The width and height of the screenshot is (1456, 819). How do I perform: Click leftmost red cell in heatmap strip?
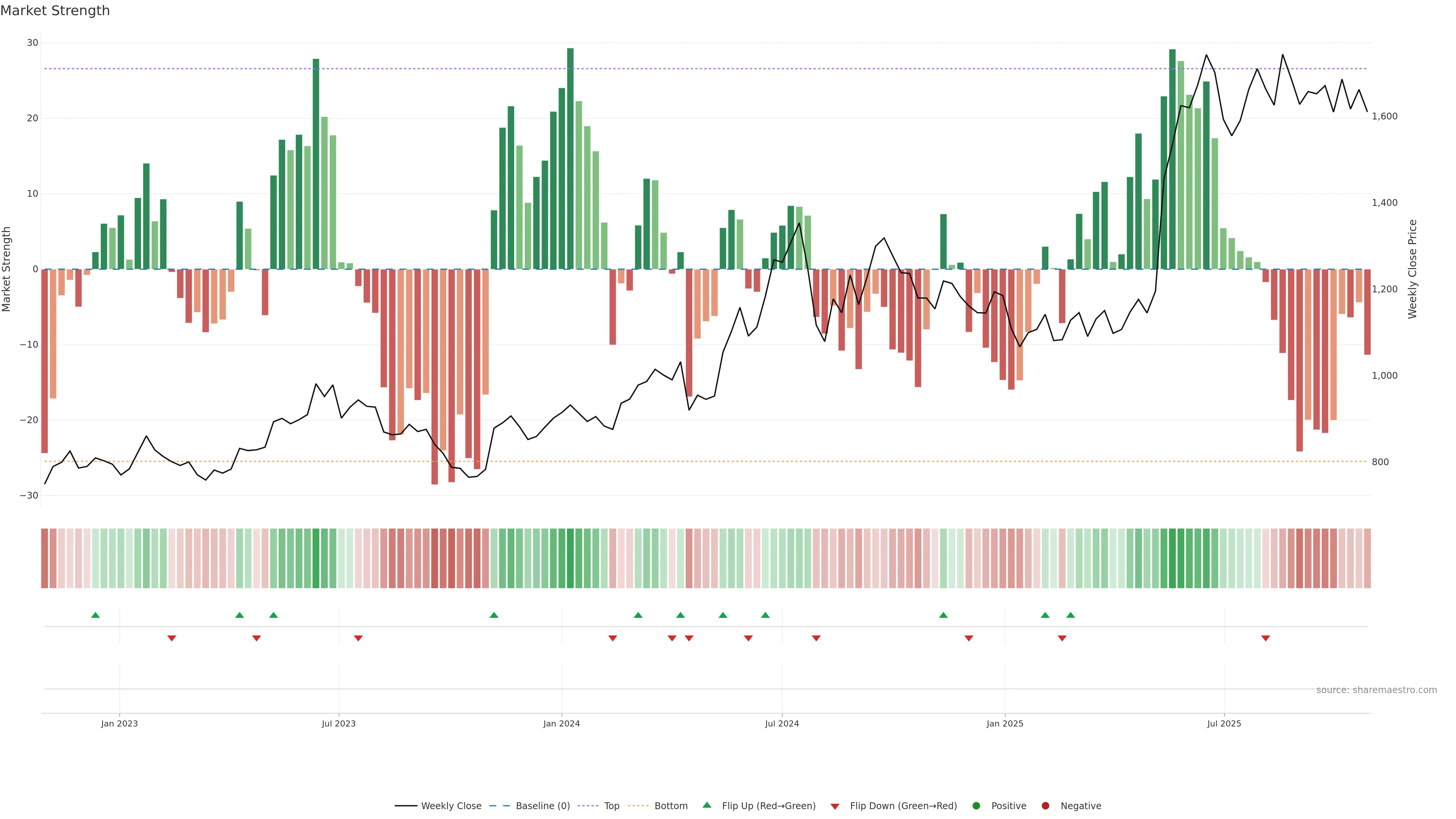(45, 559)
